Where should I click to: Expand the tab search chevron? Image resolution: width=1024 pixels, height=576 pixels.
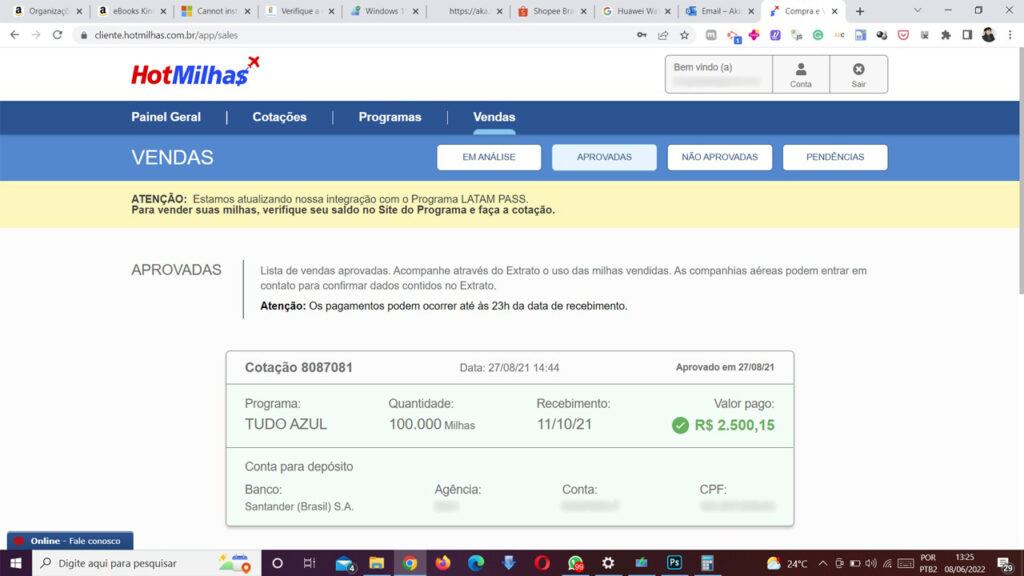click(917, 10)
